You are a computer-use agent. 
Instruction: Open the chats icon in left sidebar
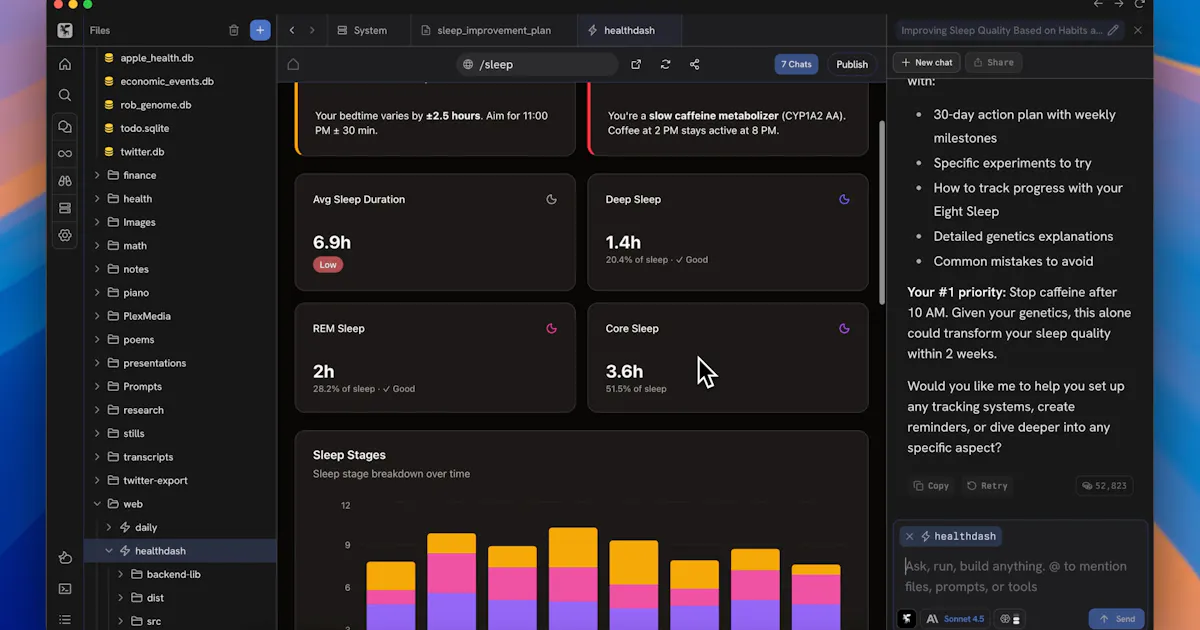point(65,127)
